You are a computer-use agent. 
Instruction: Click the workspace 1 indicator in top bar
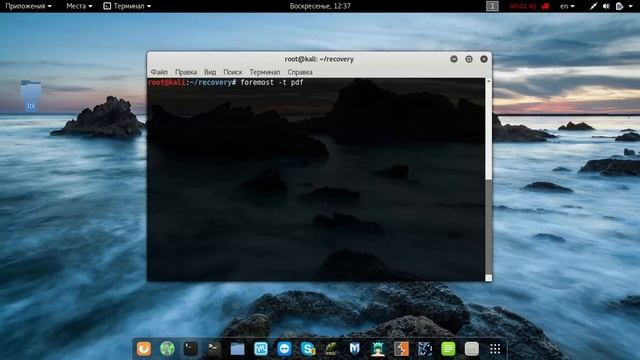click(492, 6)
